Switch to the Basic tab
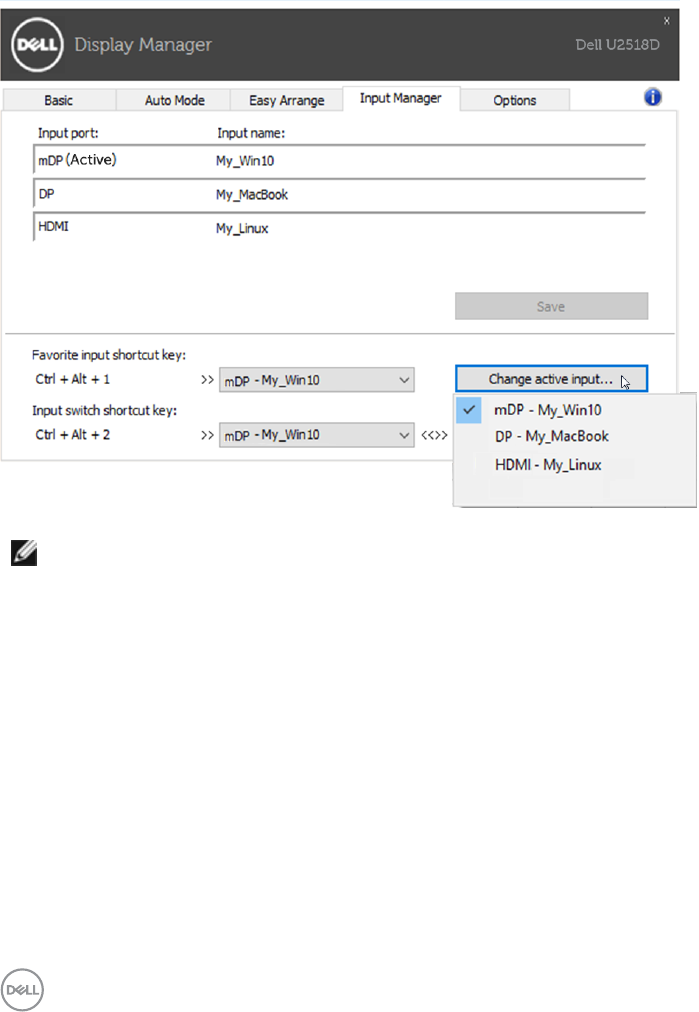 pos(59,100)
